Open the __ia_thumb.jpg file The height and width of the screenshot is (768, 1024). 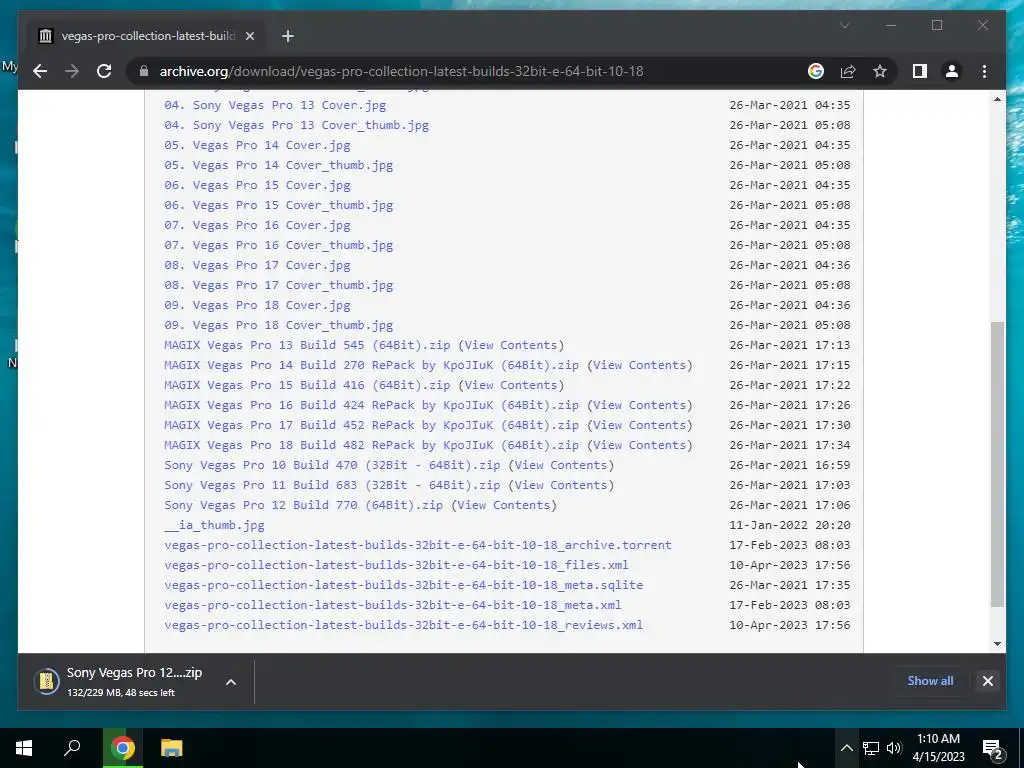214,525
